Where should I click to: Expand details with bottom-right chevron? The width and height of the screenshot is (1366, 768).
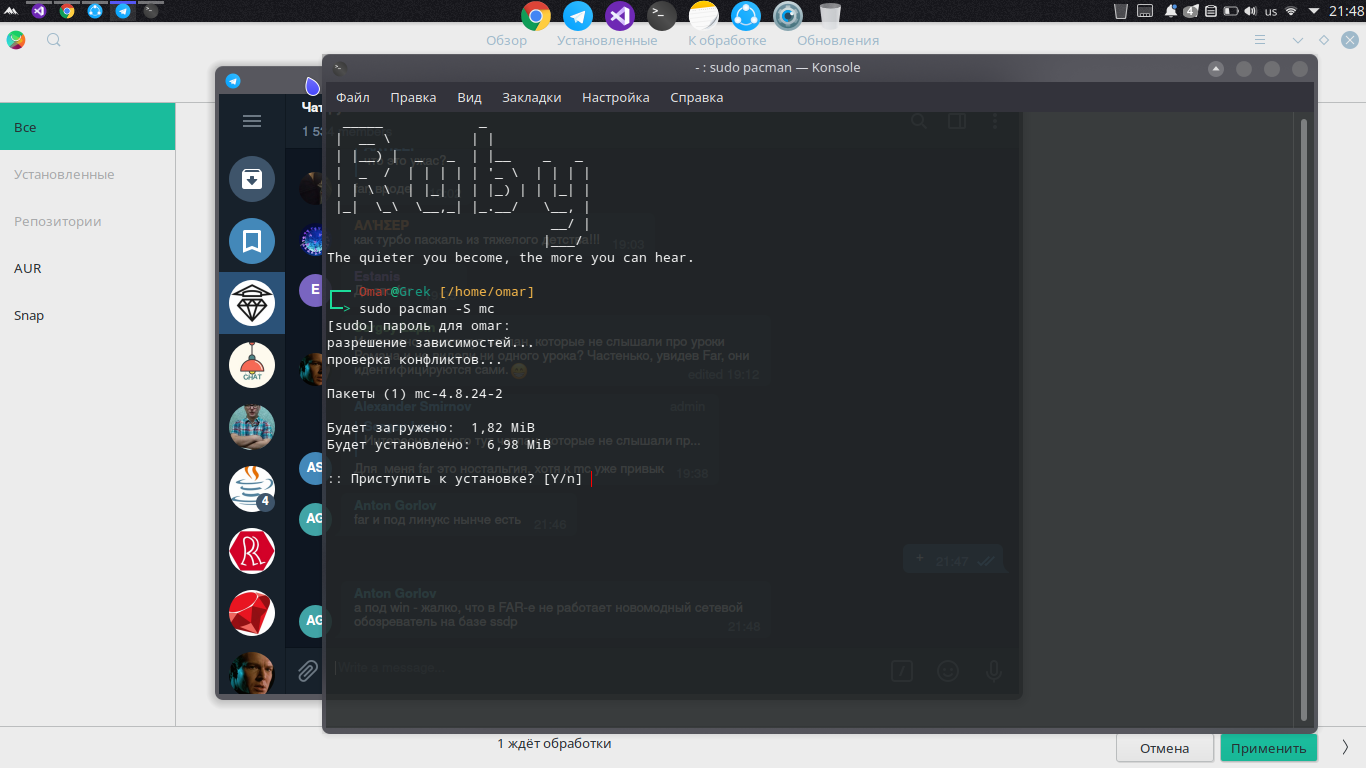[1345, 747]
